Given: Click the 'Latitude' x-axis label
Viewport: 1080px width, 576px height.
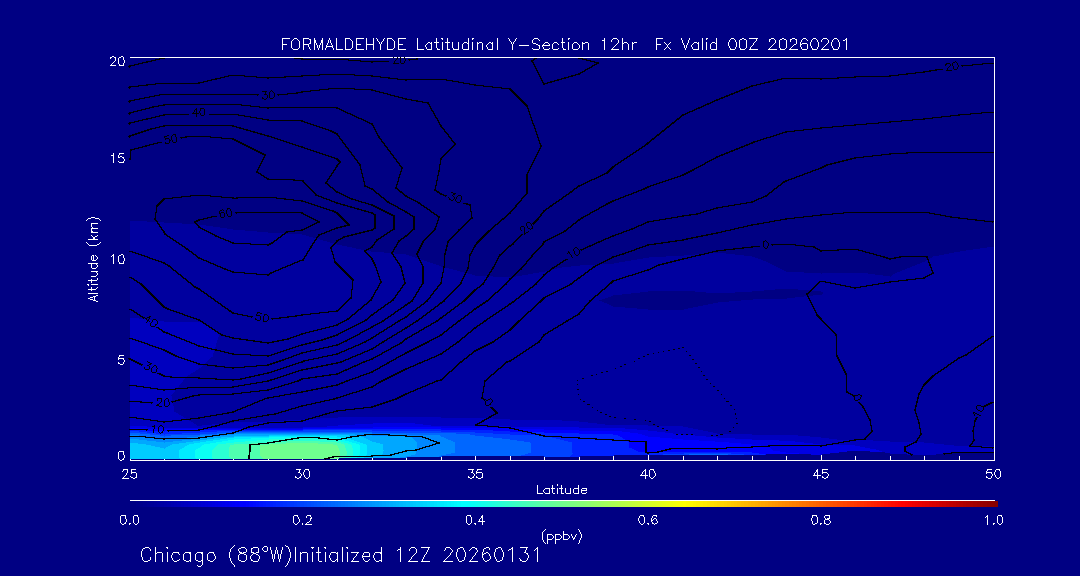Looking at the screenshot, I should click(x=561, y=490).
